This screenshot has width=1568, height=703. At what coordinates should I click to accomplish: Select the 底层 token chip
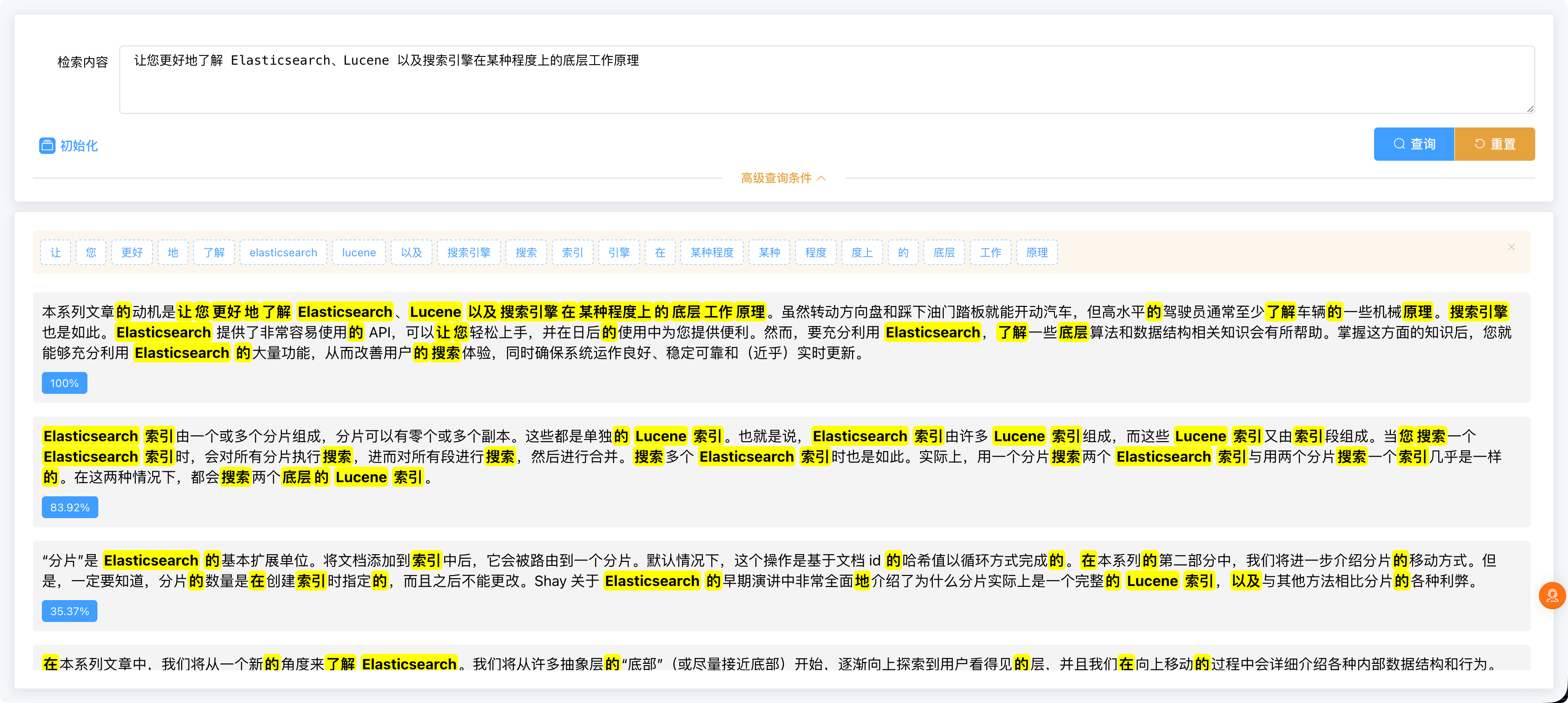coord(944,252)
